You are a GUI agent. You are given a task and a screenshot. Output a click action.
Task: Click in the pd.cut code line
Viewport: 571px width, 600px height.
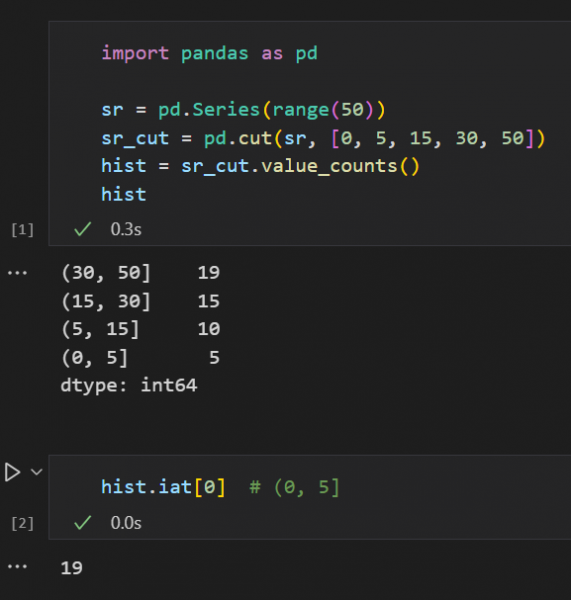[x=323, y=138]
